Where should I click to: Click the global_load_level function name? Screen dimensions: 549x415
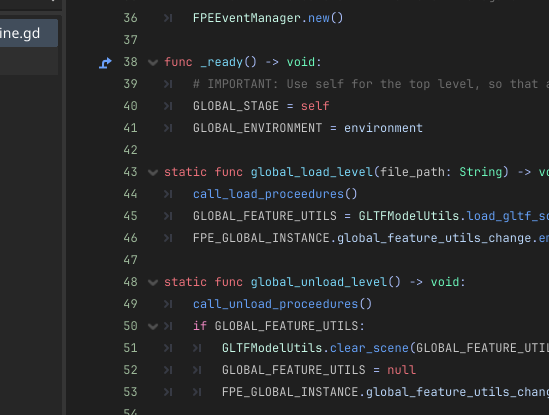point(312,172)
